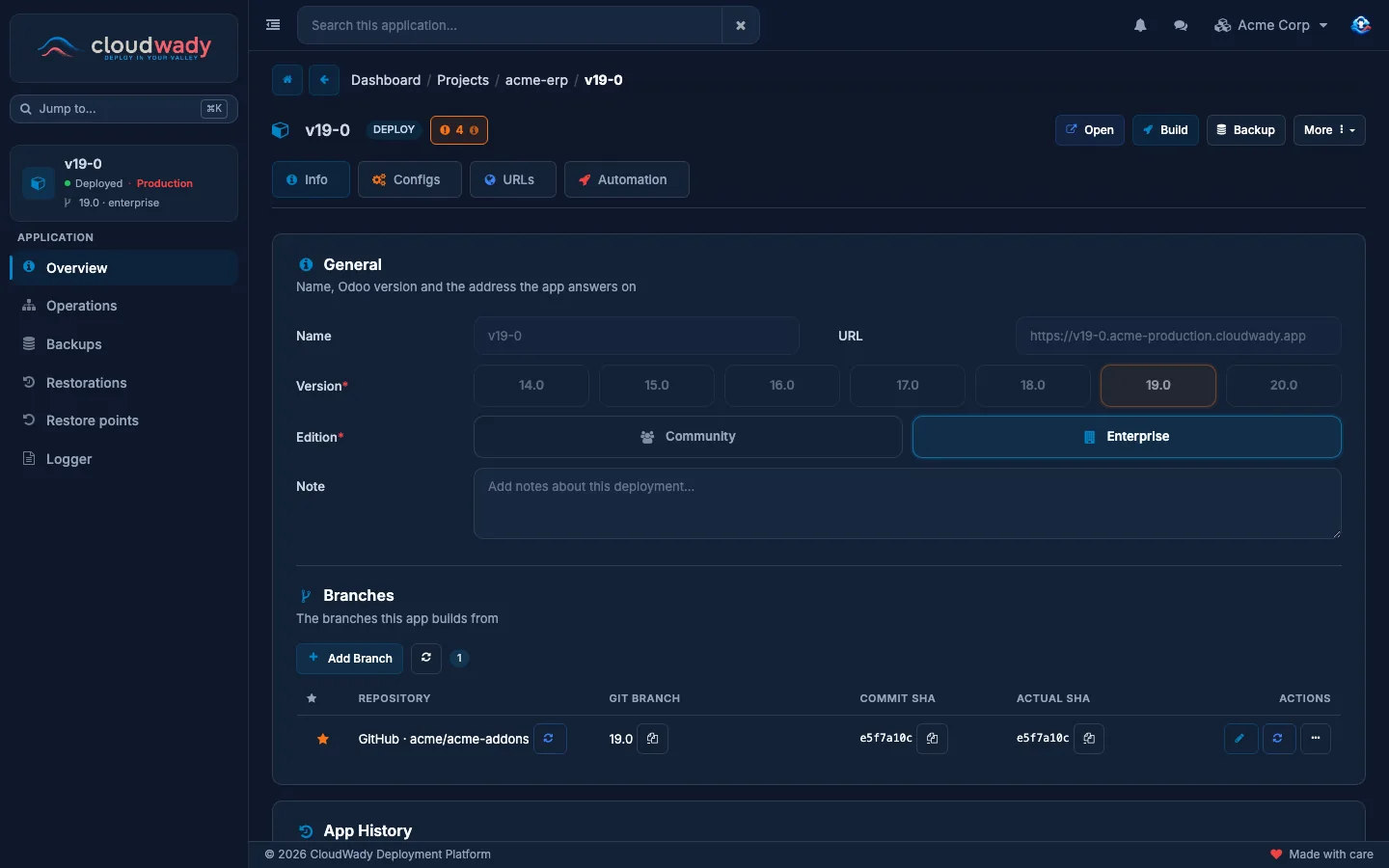Image resolution: width=1389 pixels, height=868 pixels.
Task: Go to acme-erp in the breadcrumb
Action: 536,80
